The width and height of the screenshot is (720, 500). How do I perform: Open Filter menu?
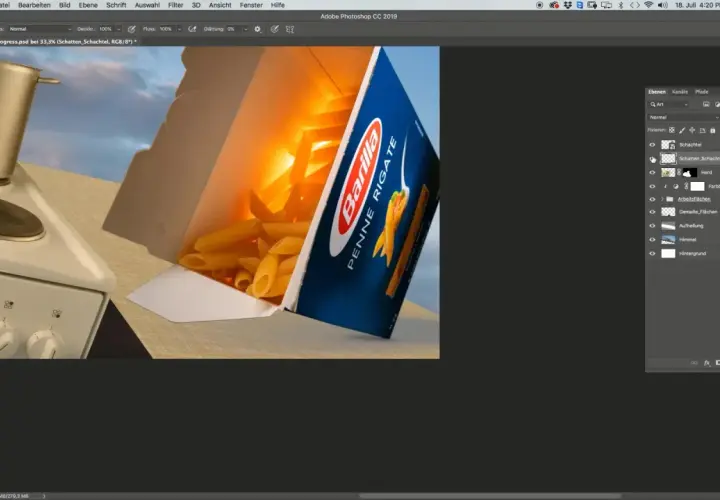175,5
